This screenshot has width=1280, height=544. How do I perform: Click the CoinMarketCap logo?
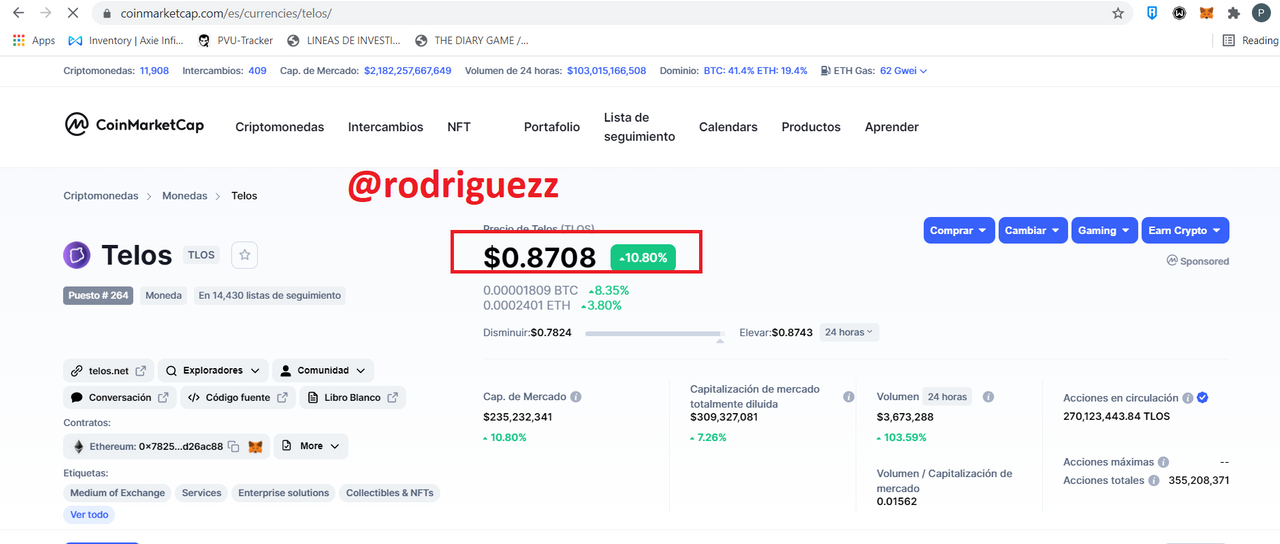tap(134, 125)
